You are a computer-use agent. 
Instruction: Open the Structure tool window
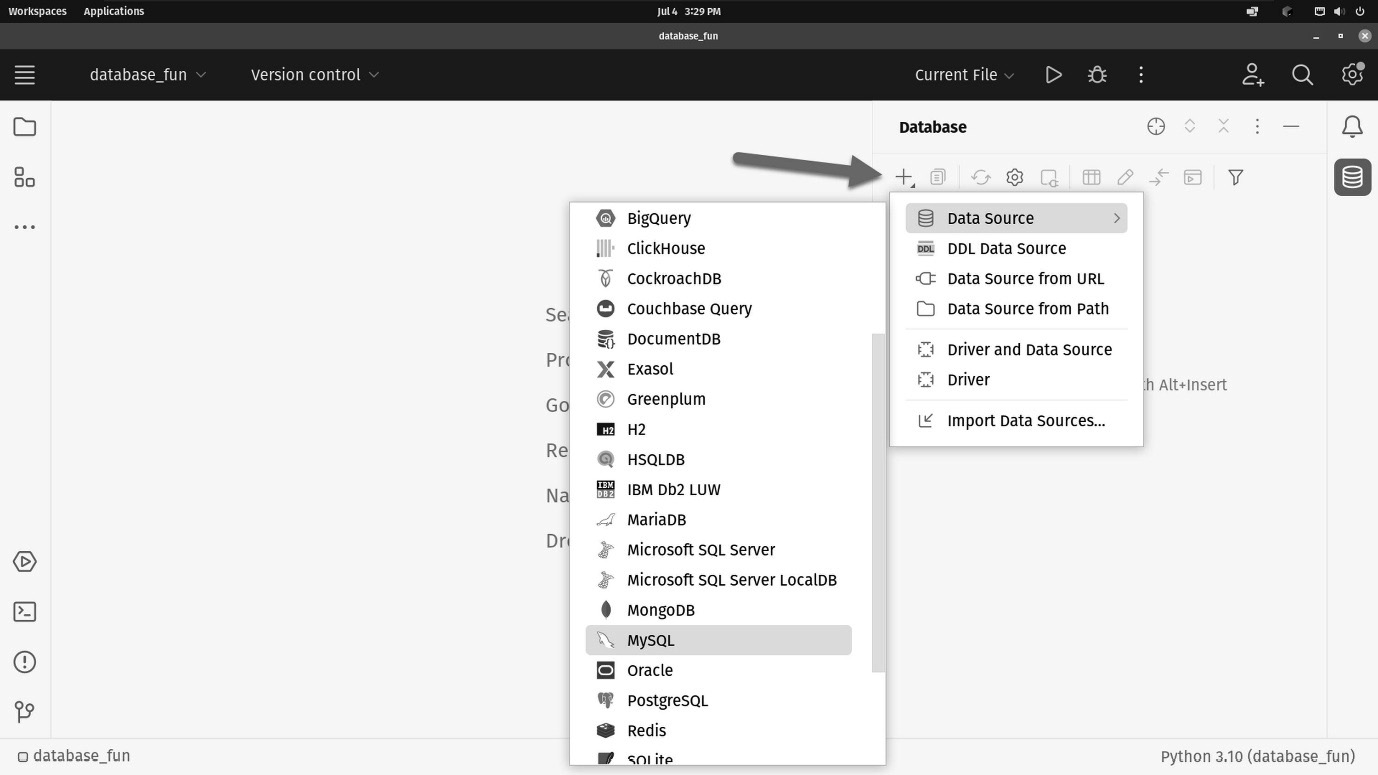(x=25, y=177)
